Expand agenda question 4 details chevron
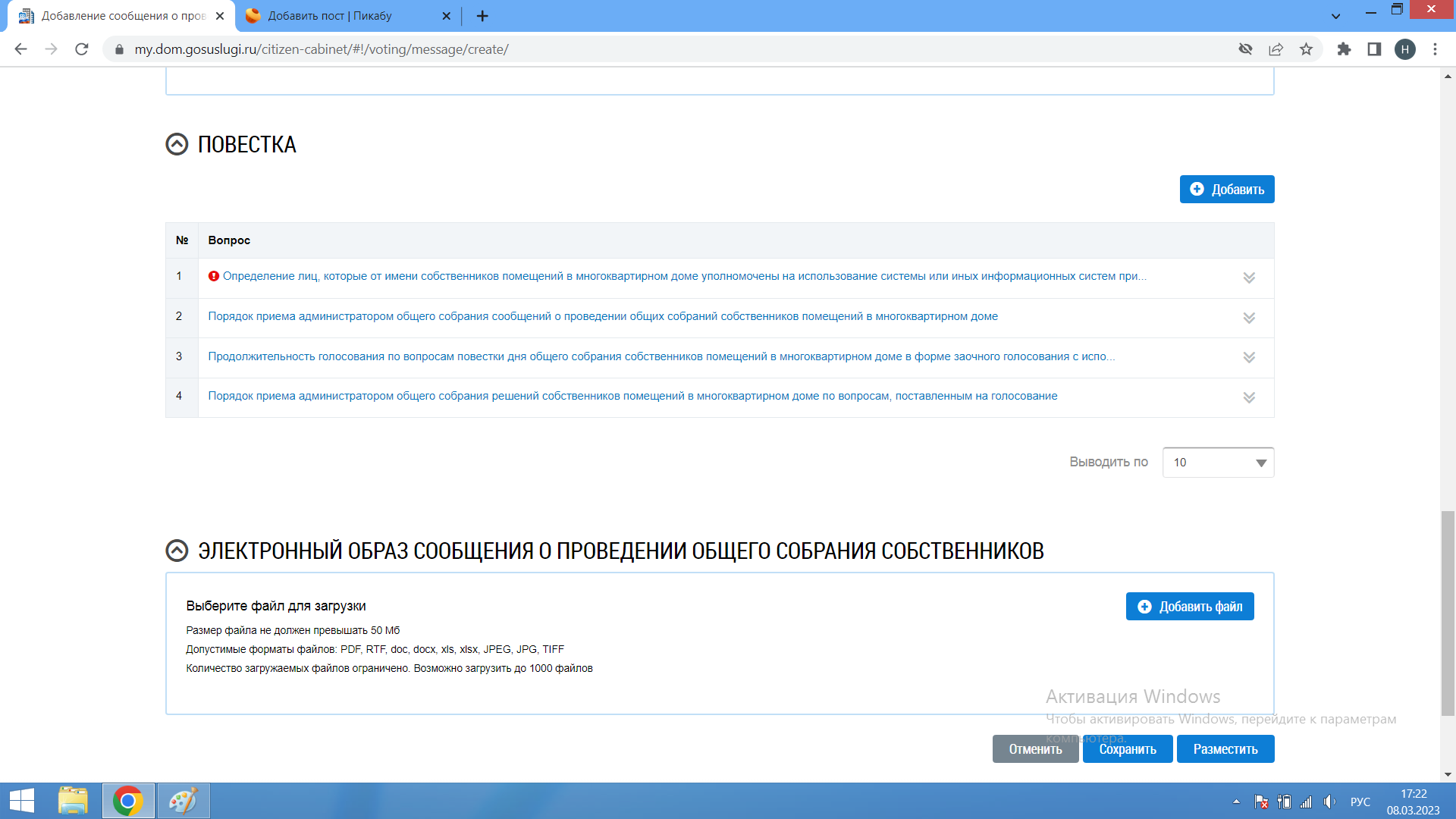This screenshot has width=1456, height=819. [x=1249, y=397]
